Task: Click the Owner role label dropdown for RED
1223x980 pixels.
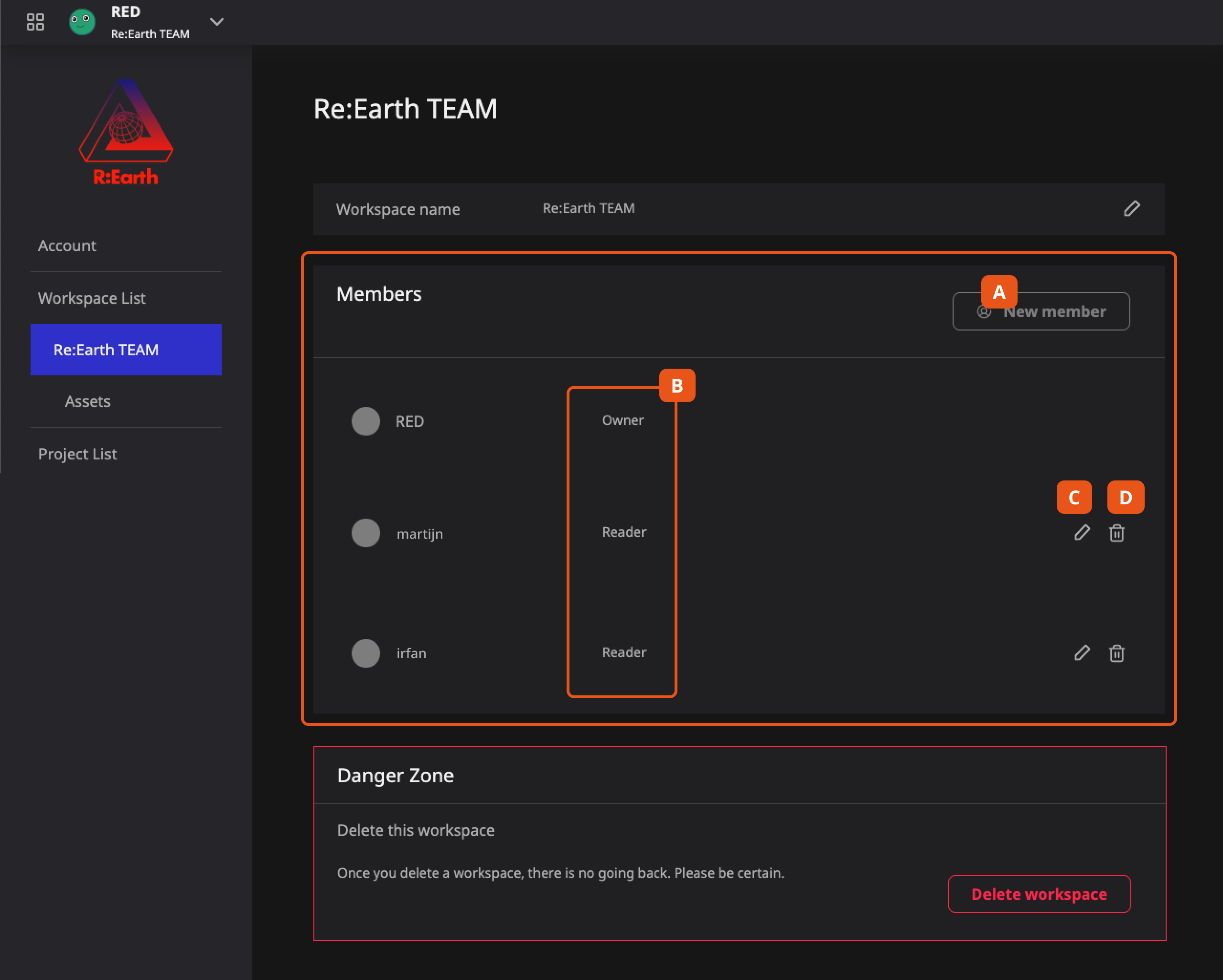Action: click(622, 420)
